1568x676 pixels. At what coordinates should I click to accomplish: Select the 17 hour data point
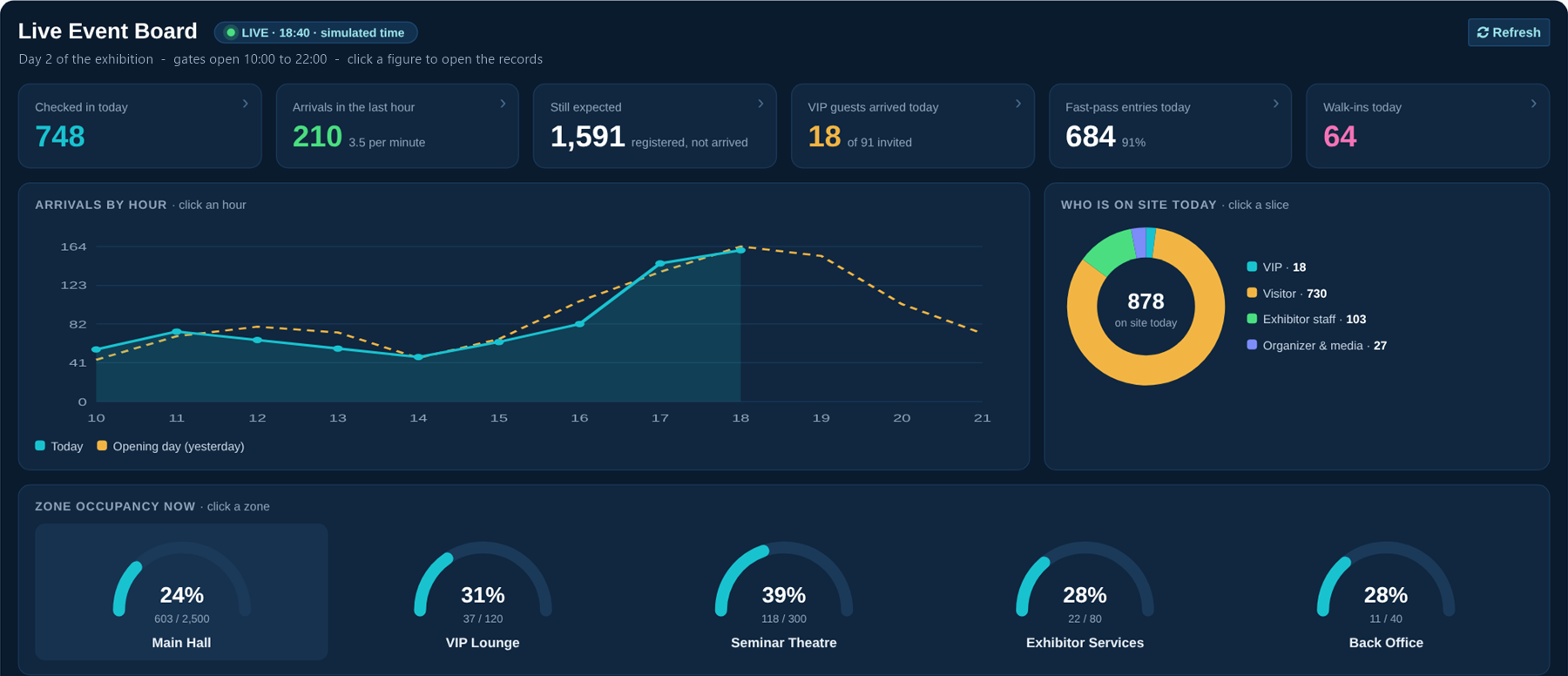pos(659,263)
